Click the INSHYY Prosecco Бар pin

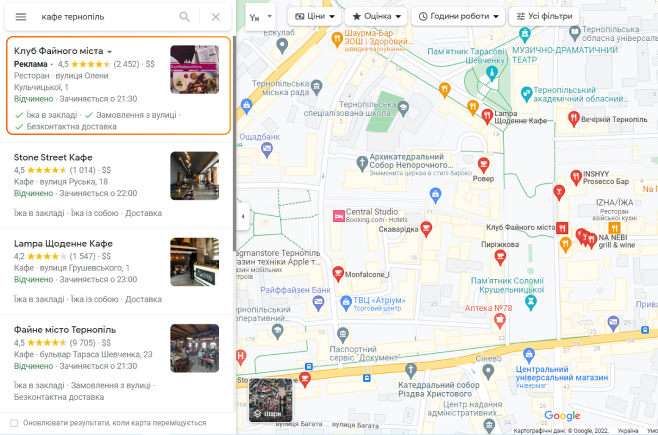(x=576, y=177)
